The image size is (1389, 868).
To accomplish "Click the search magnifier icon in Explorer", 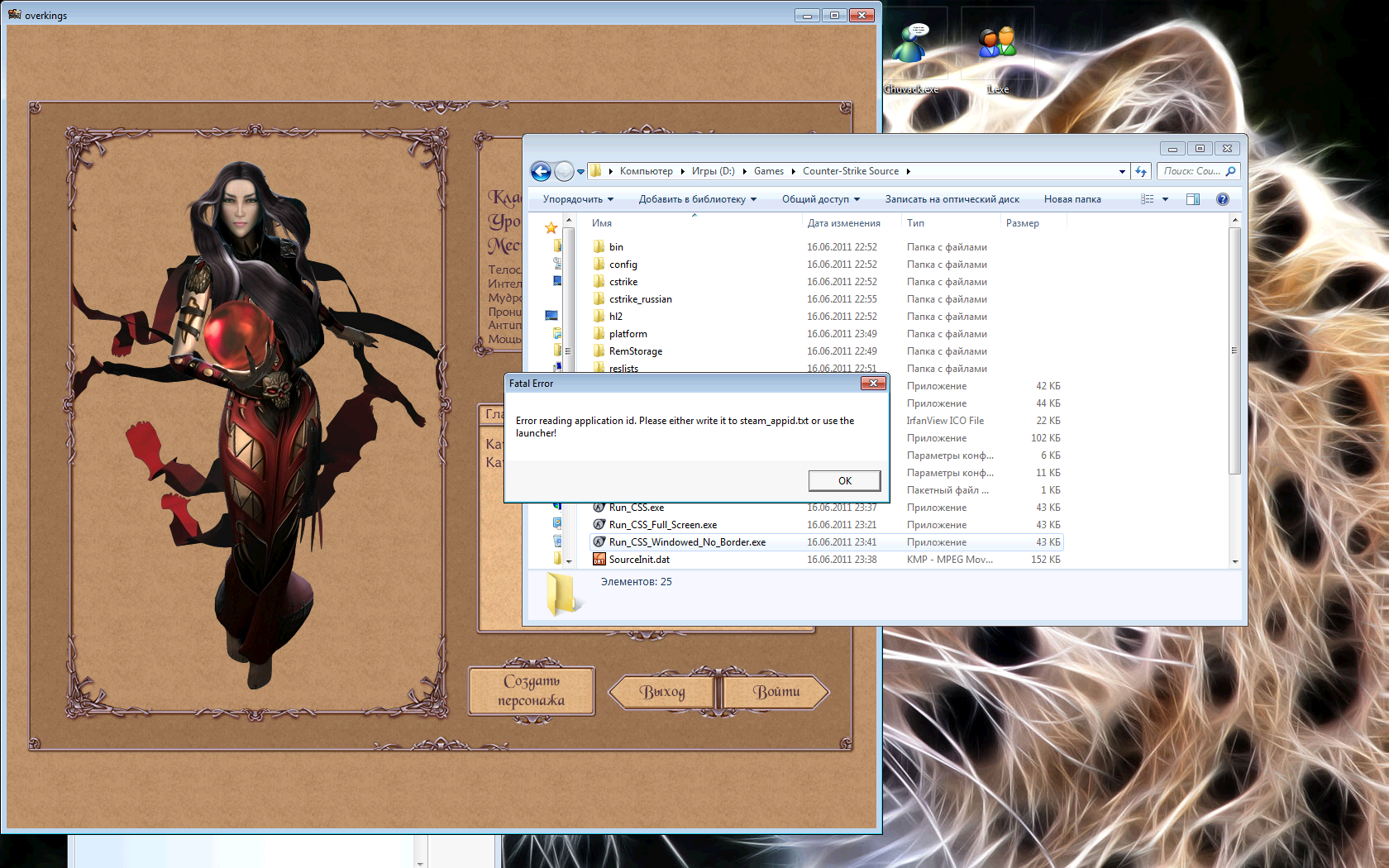I will [x=1230, y=171].
